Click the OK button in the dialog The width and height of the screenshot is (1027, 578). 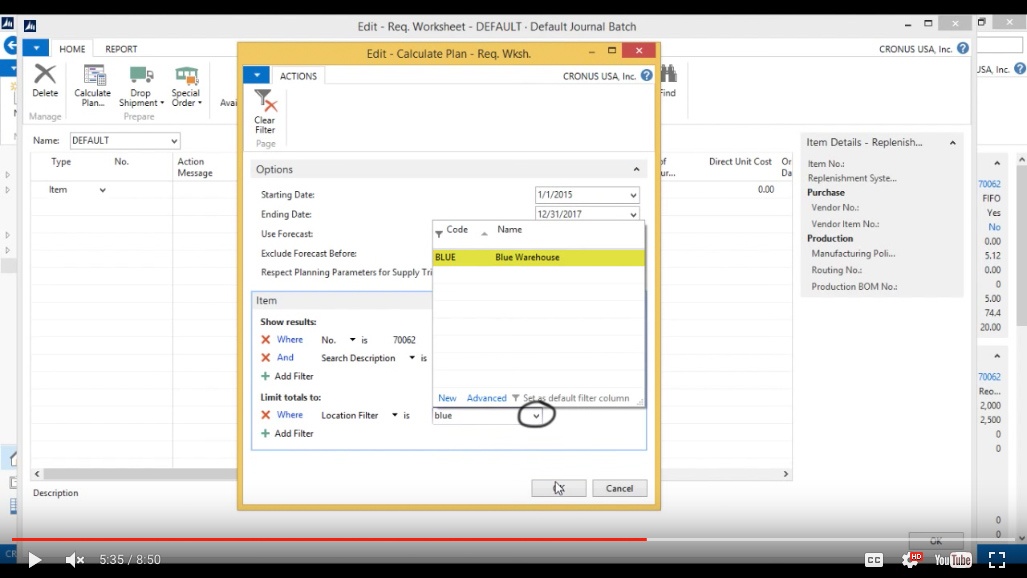[558, 488]
